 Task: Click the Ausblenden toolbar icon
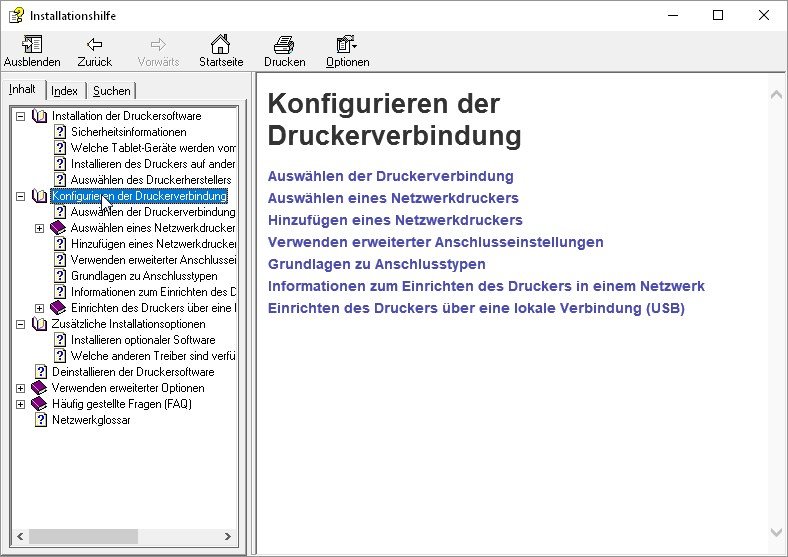click(32, 45)
